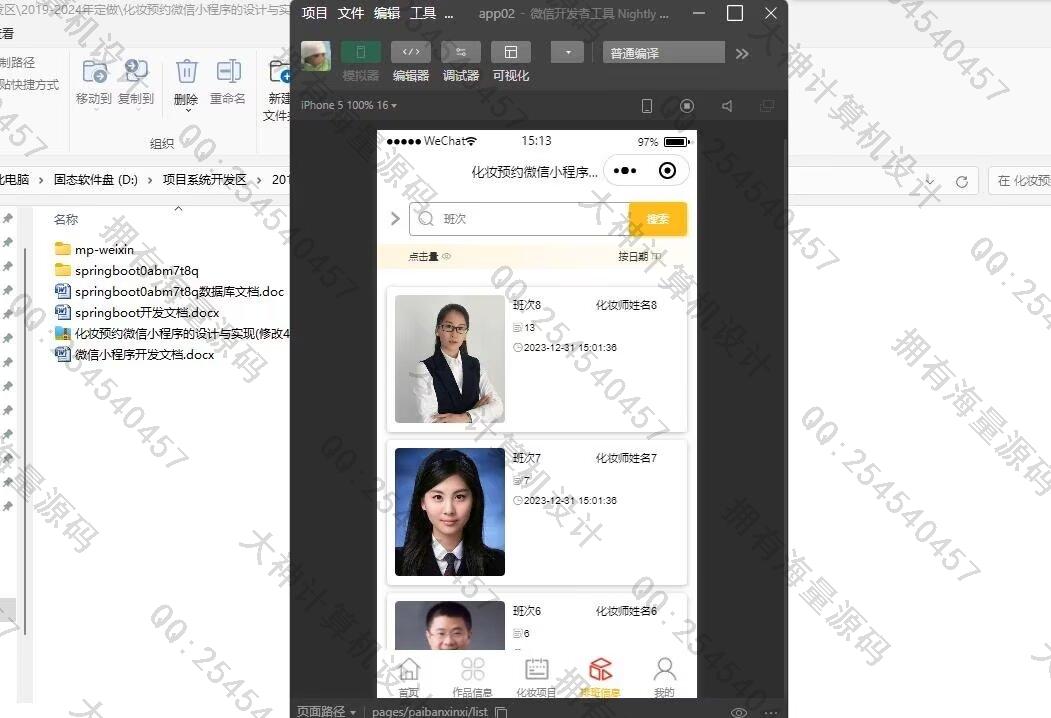Open the 普通编译 compile mode selector
The image size is (1051, 718).
click(664, 52)
